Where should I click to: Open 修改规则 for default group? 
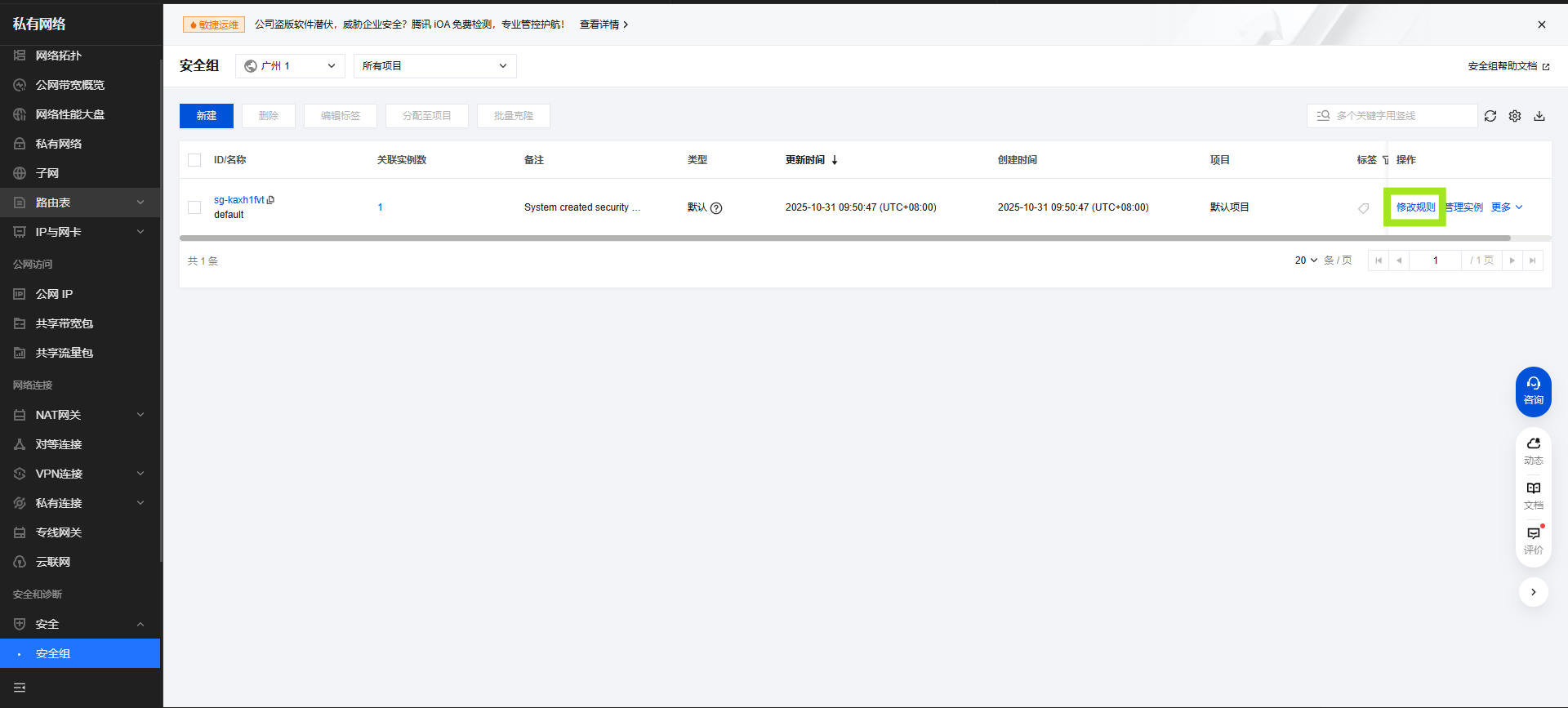[x=1415, y=207]
